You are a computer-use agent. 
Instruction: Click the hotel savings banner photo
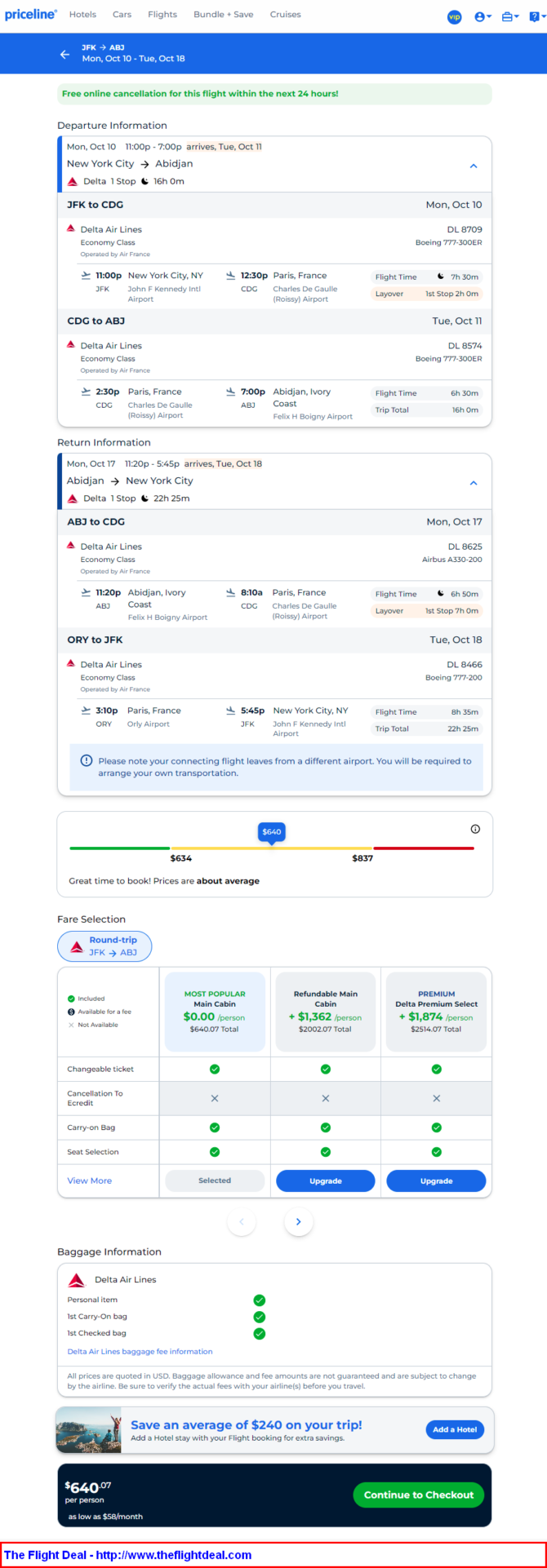(89, 1429)
